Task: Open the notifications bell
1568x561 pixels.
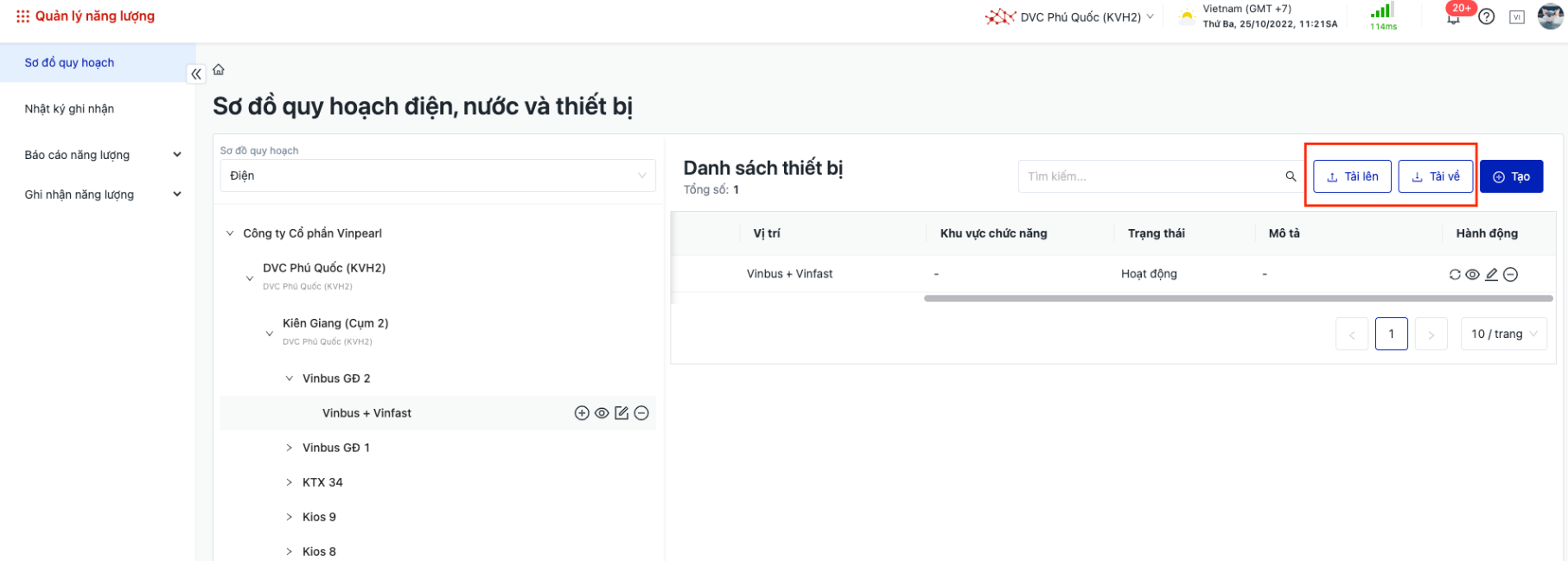Action: tap(1454, 17)
